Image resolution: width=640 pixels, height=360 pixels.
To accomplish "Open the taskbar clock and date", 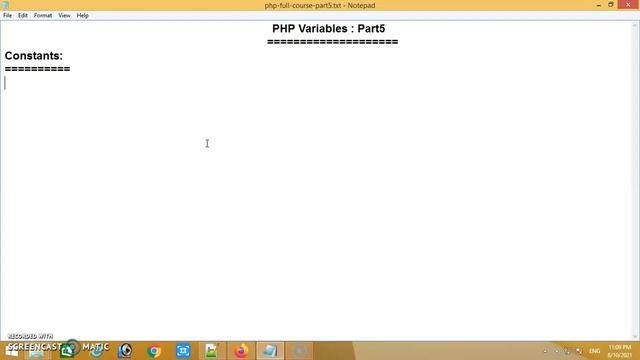I will pos(620,351).
